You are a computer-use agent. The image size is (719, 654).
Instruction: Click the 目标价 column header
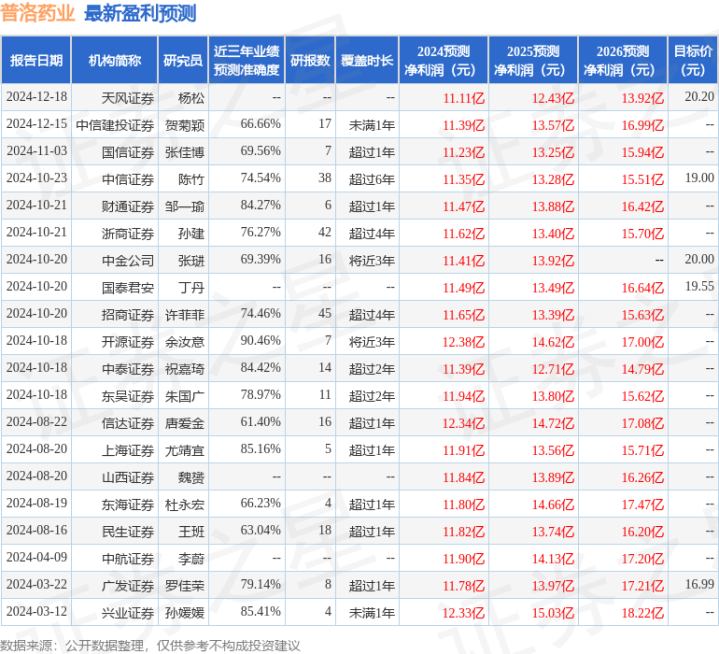[x=693, y=61]
